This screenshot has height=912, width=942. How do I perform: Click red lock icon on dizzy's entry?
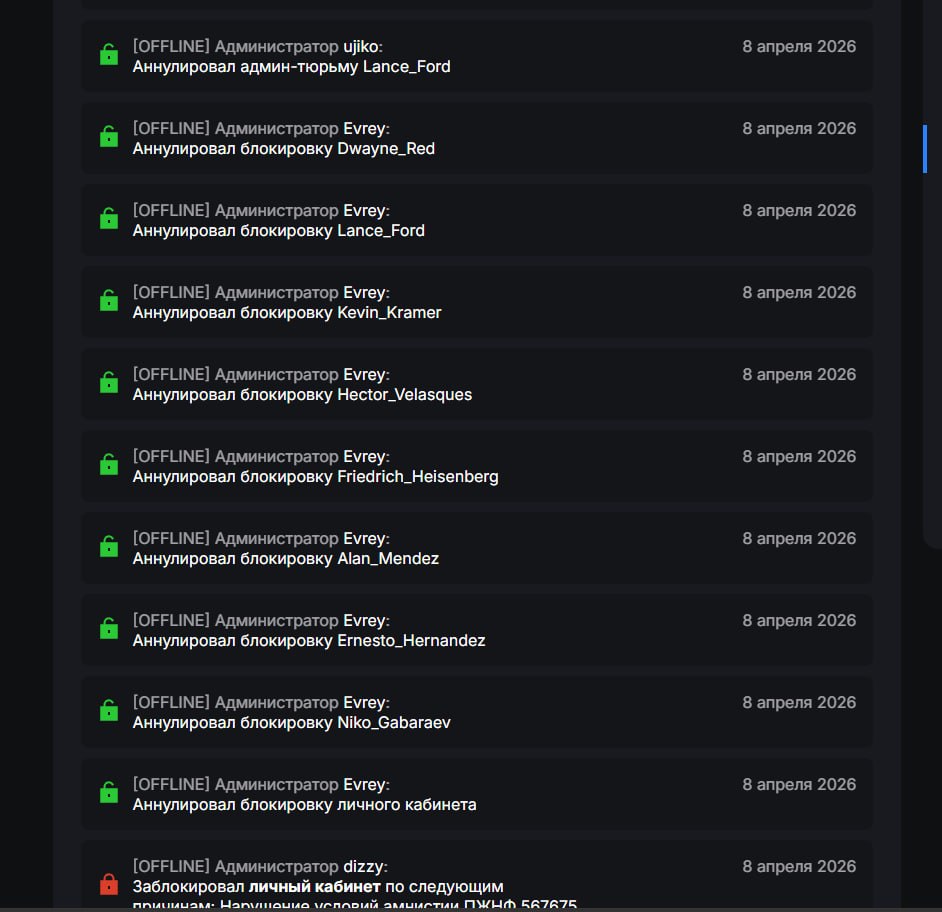109,885
